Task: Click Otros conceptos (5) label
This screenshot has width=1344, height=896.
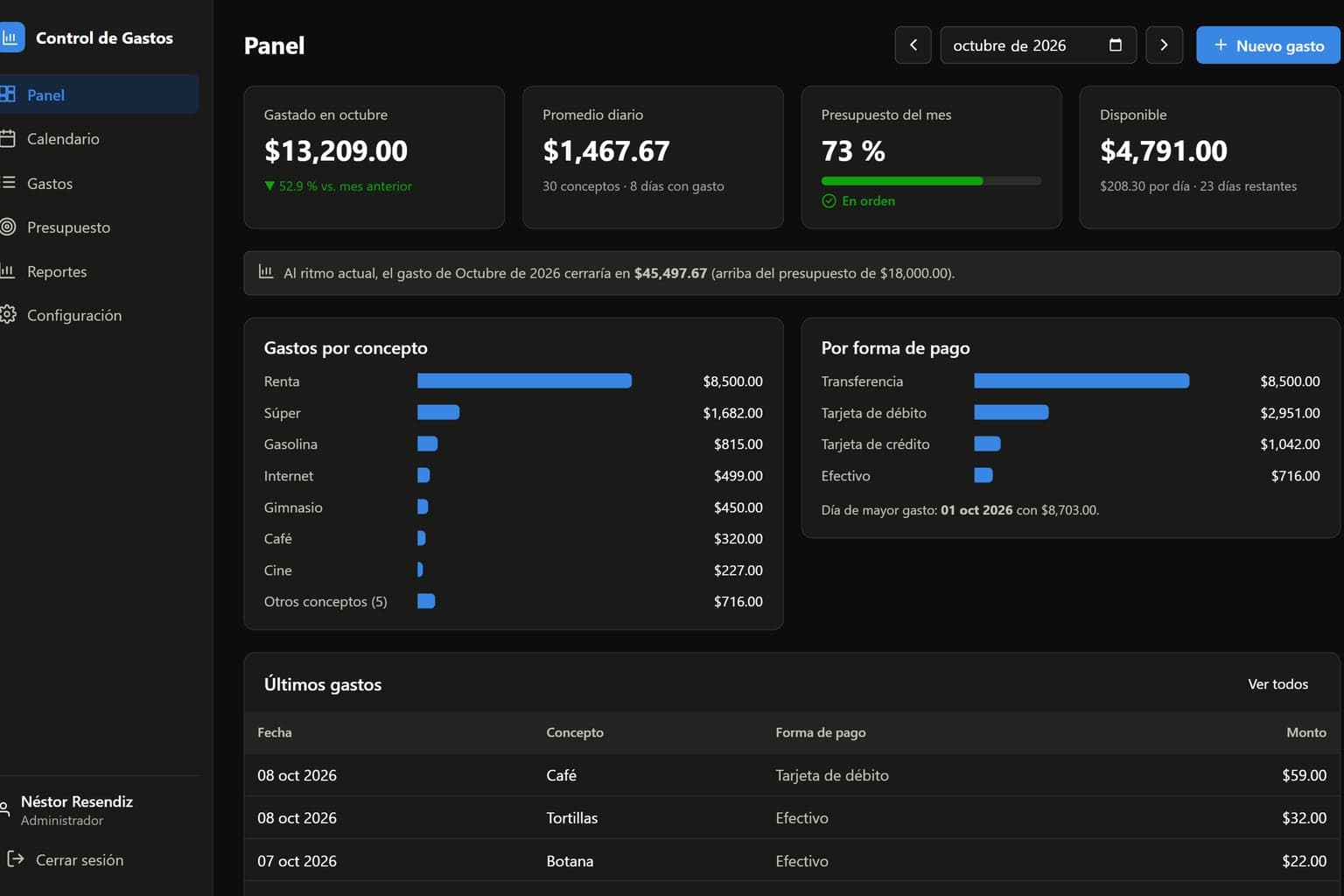Action: click(325, 601)
